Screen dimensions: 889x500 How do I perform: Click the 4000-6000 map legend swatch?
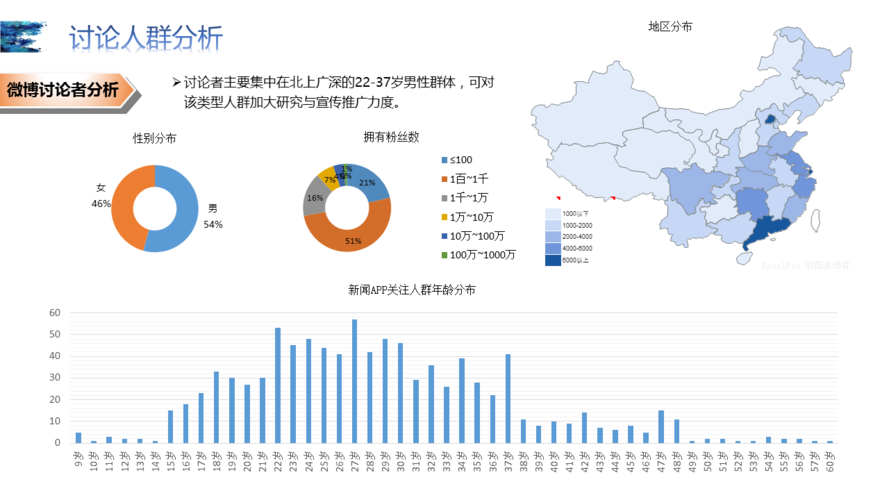pos(553,248)
